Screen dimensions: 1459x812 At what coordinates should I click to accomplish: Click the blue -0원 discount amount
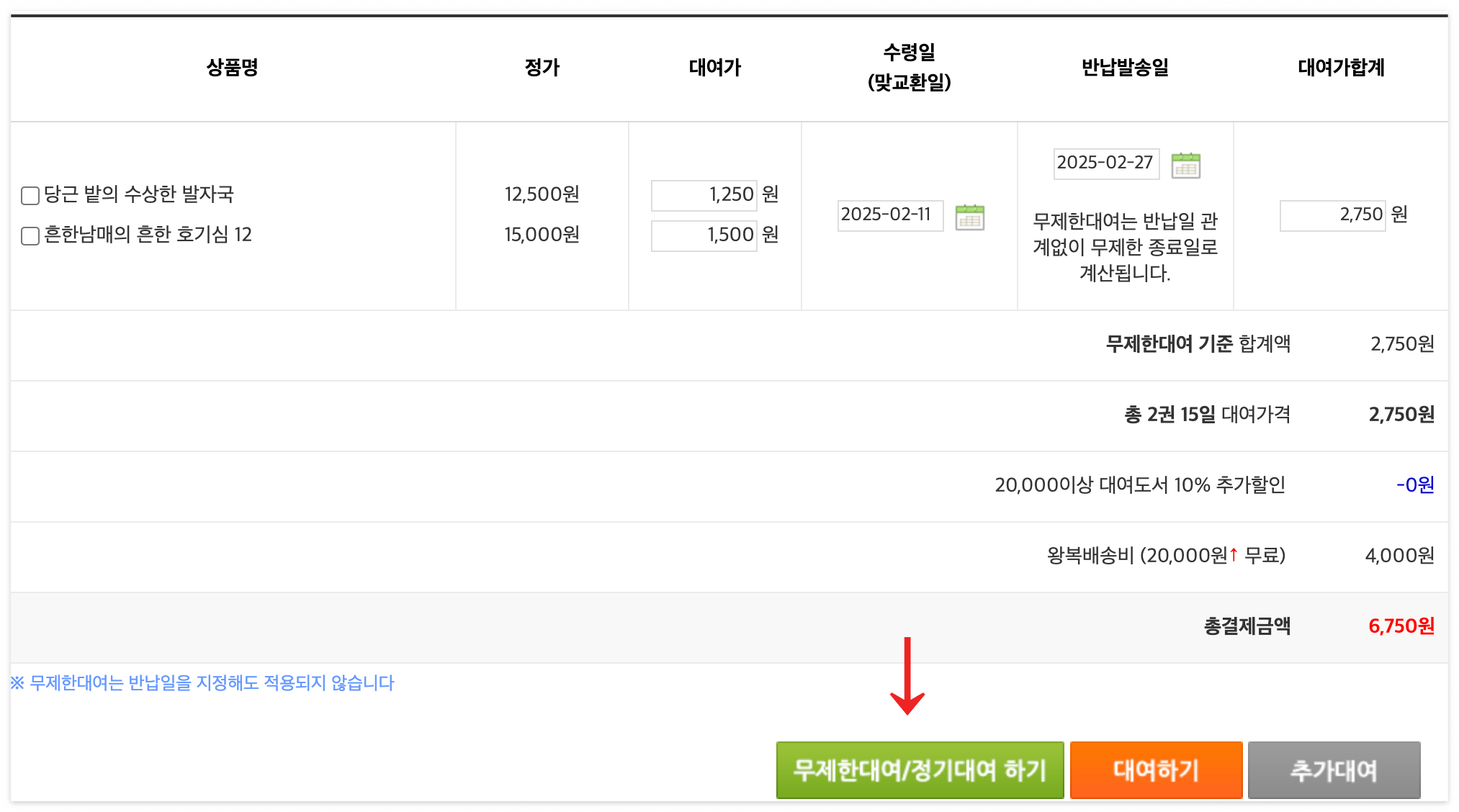click(x=1414, y=485)
